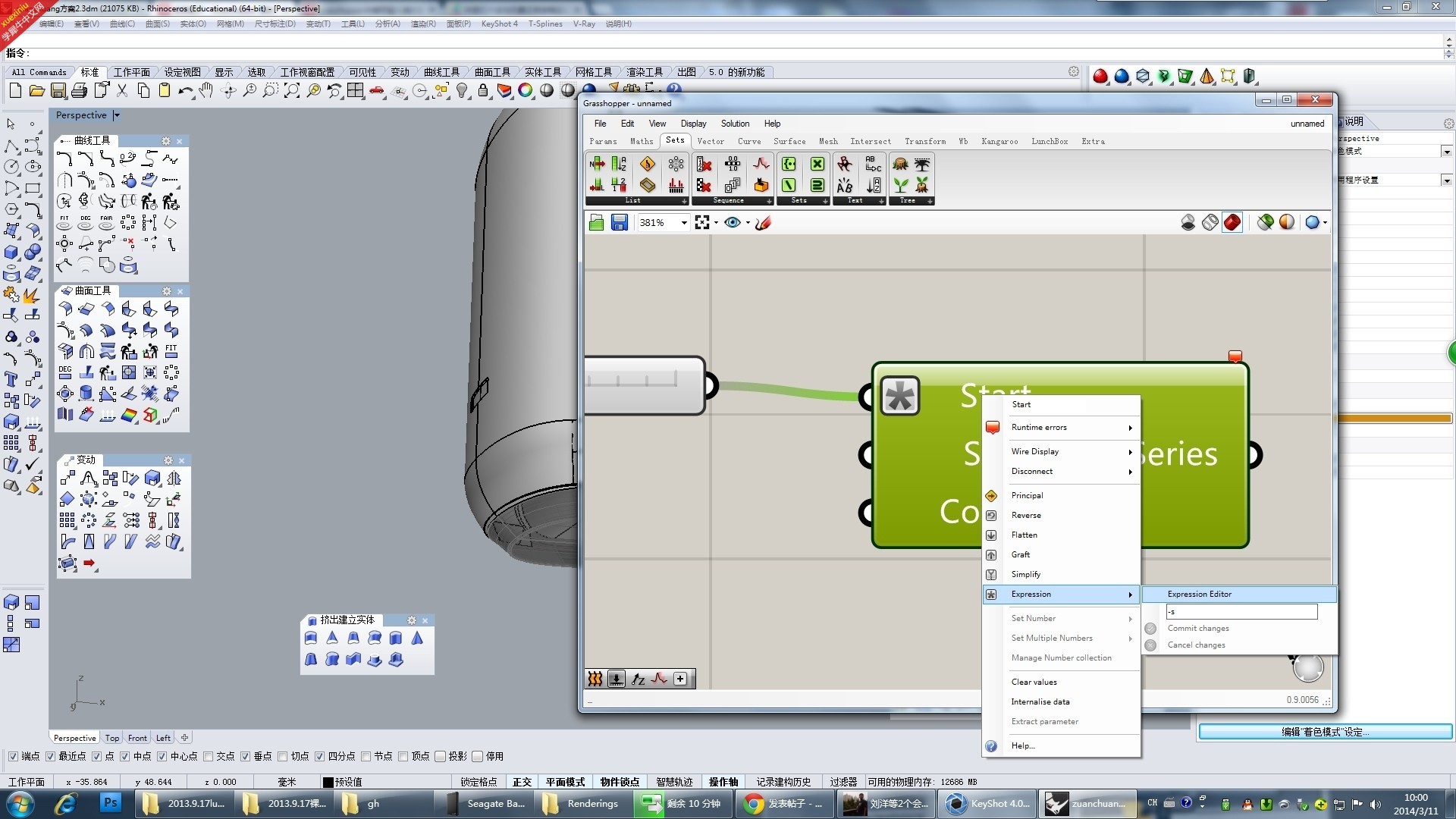Print using the printer toolbar icon
This screenshot has height=819, width=1456.
click(79, 91)
